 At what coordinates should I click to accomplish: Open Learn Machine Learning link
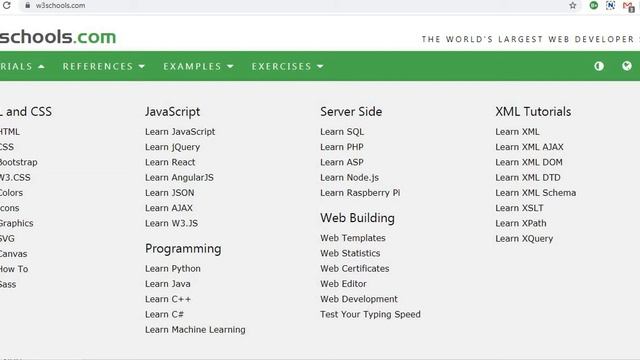[x=195, y=329]
